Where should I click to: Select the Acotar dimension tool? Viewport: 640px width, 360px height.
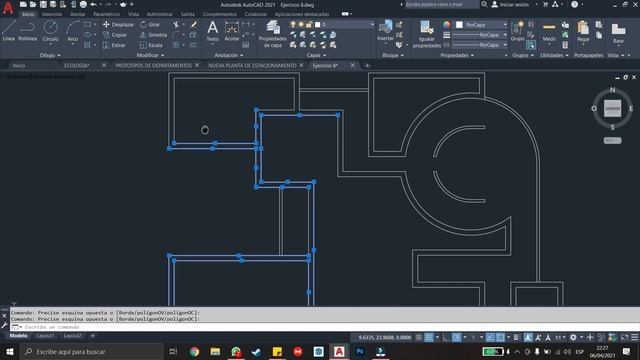tap(231, 31)
